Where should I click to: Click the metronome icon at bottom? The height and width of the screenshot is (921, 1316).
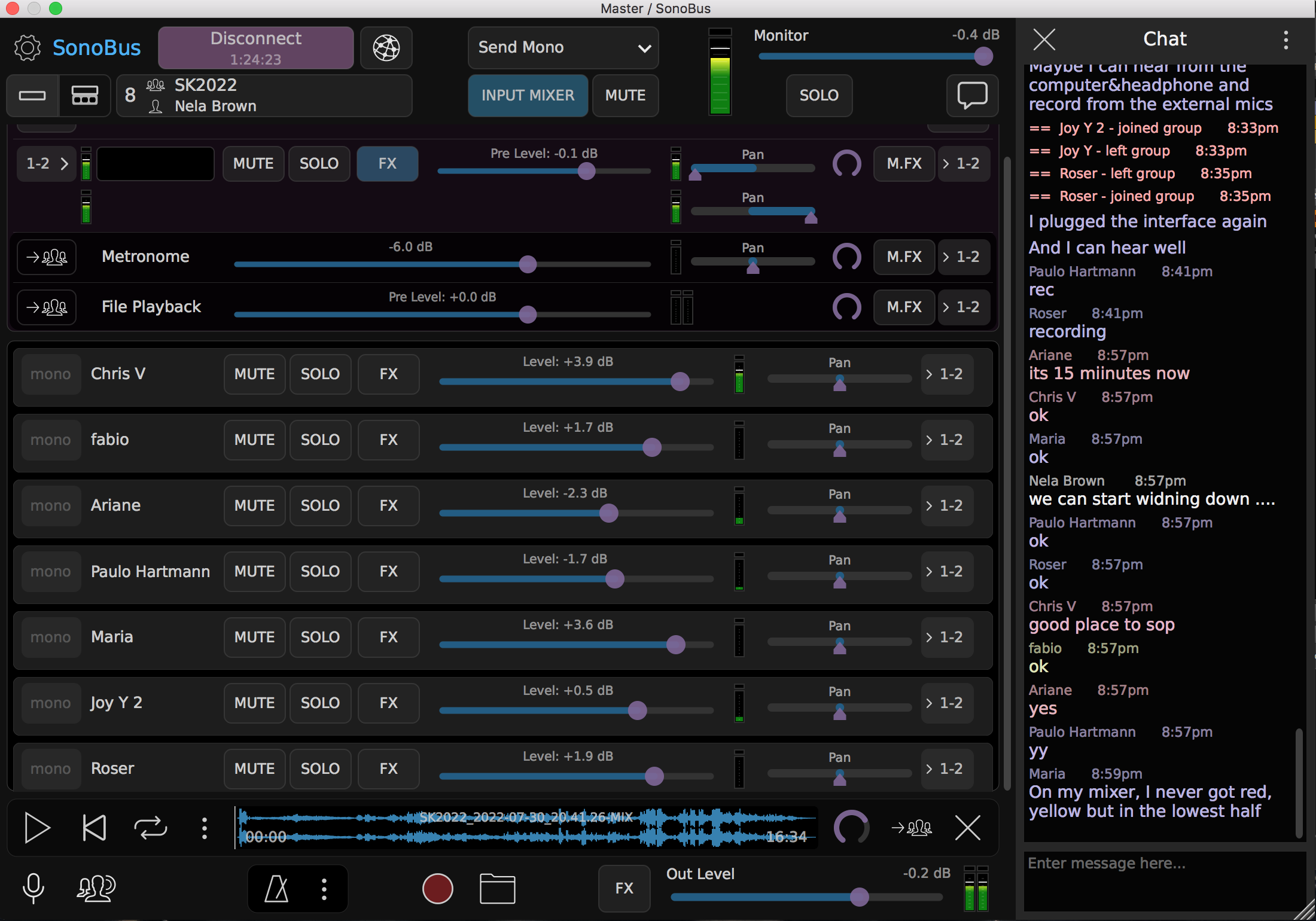coord(276,888)
